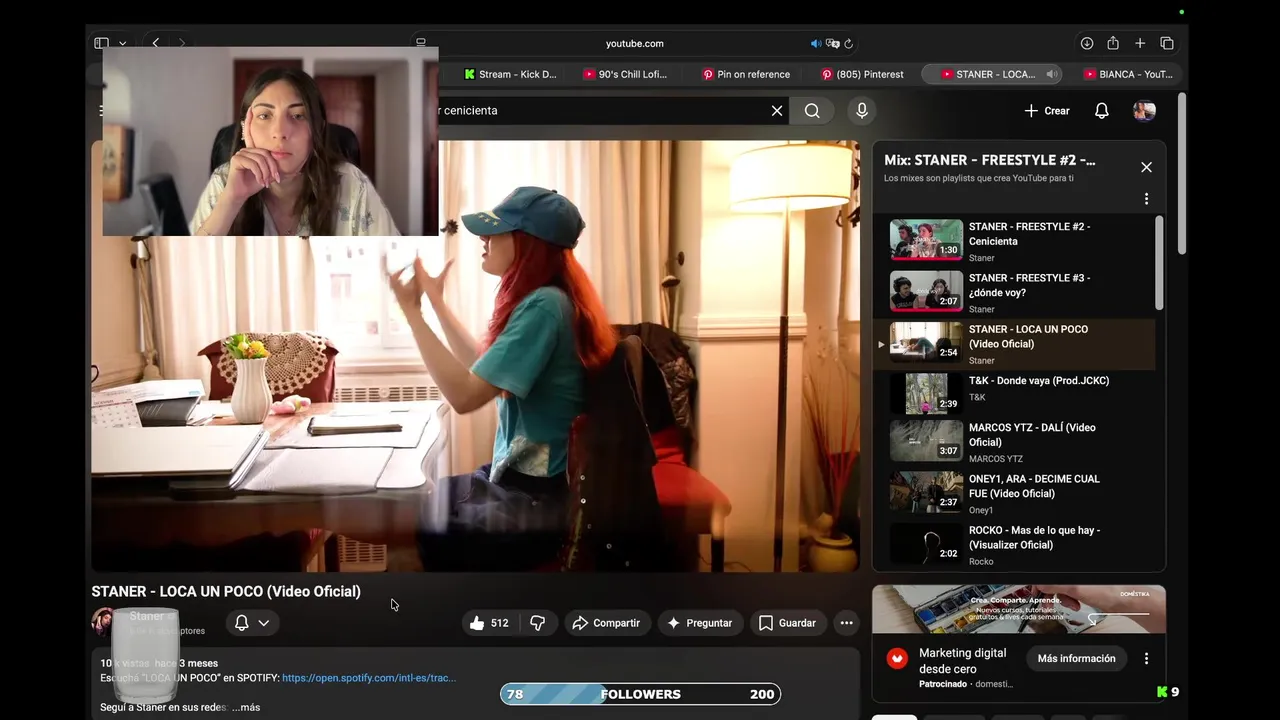Play STANER - FREESTYLE #2 - Cenicienta thumbnail
This screenshot has height=720, width=1280.
(x=926, y=240)
